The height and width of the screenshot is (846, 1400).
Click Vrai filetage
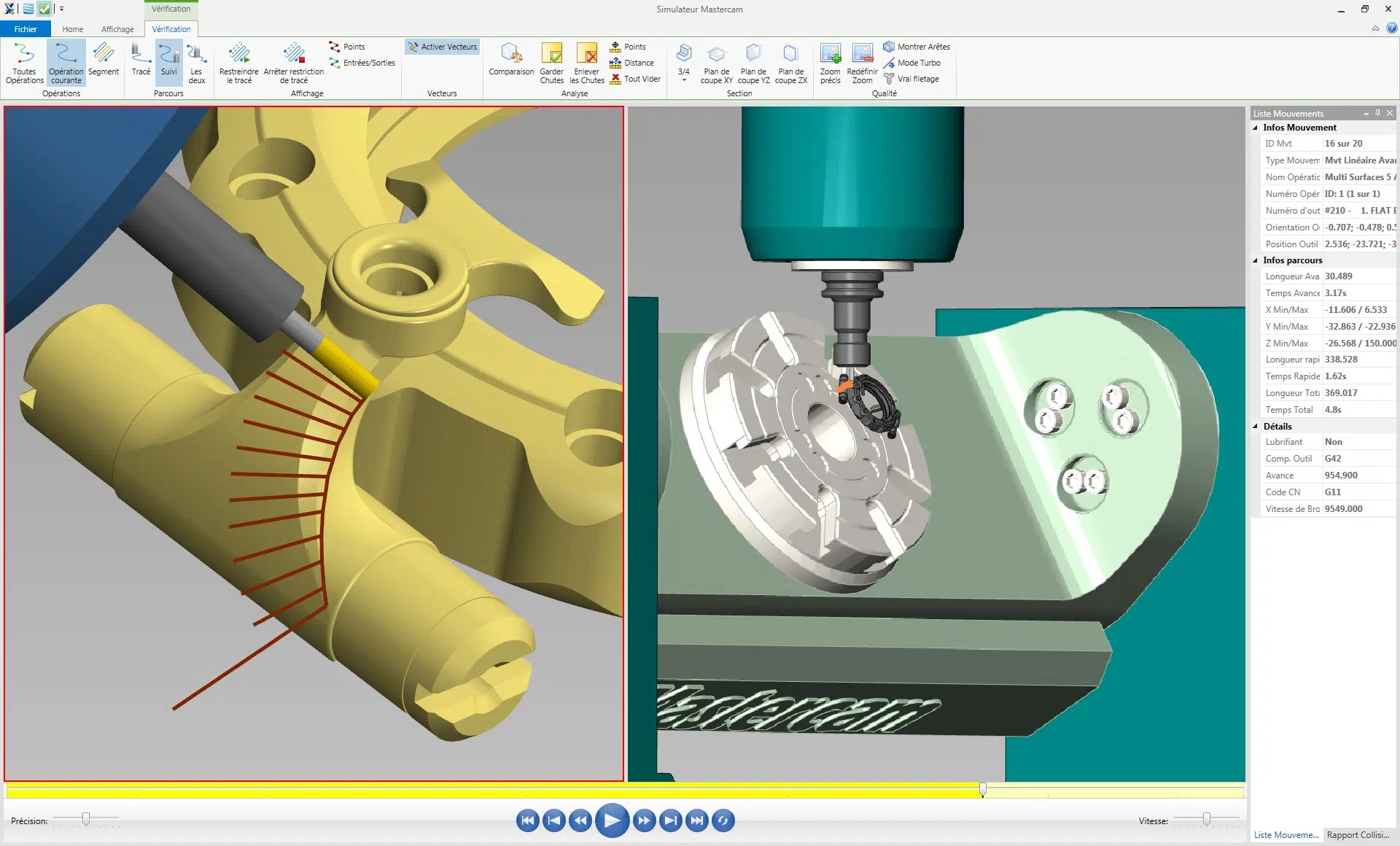point(911,79)
